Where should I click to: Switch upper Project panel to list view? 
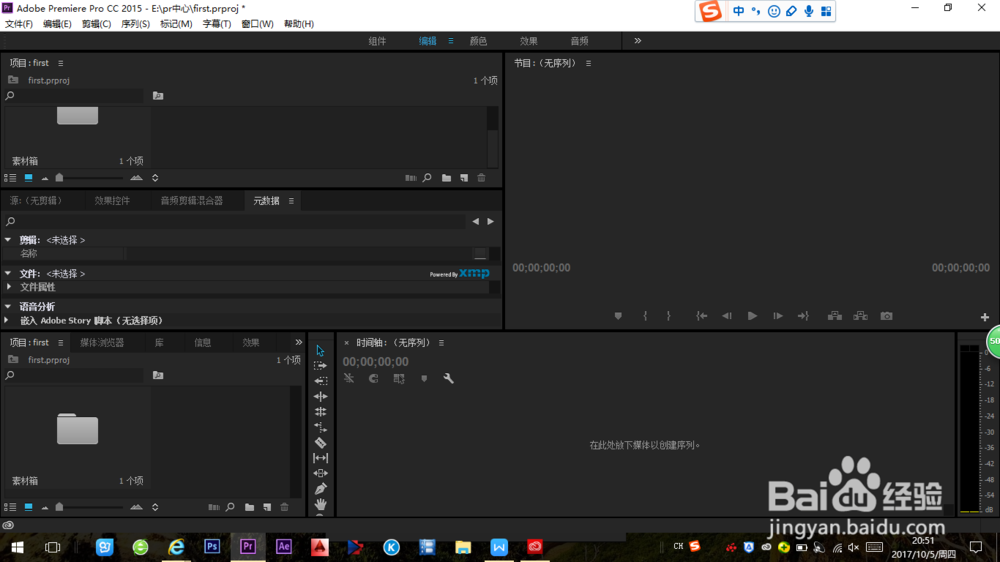point(10,178)
